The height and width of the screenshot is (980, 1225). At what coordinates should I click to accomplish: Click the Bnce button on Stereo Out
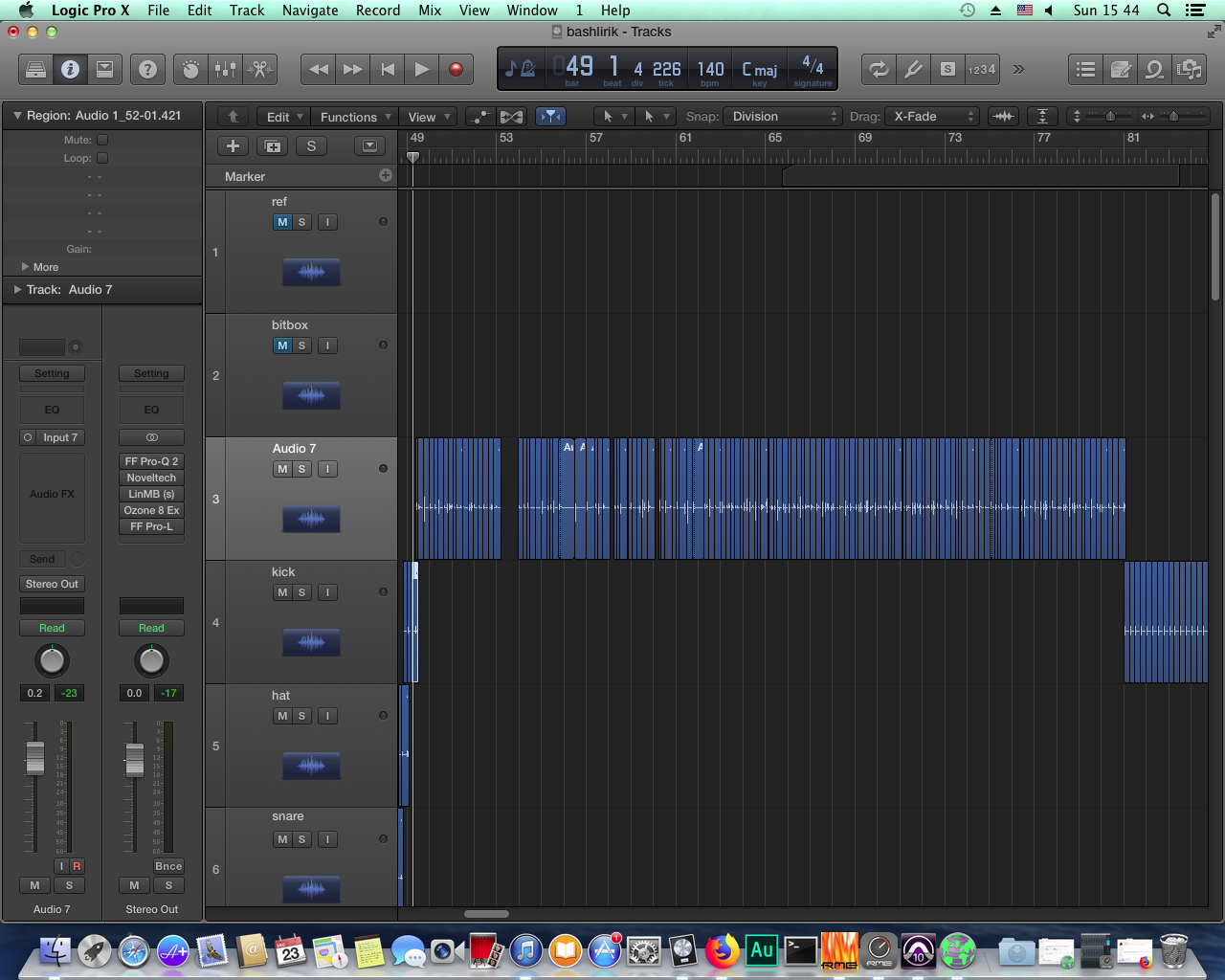coord(168,866)
